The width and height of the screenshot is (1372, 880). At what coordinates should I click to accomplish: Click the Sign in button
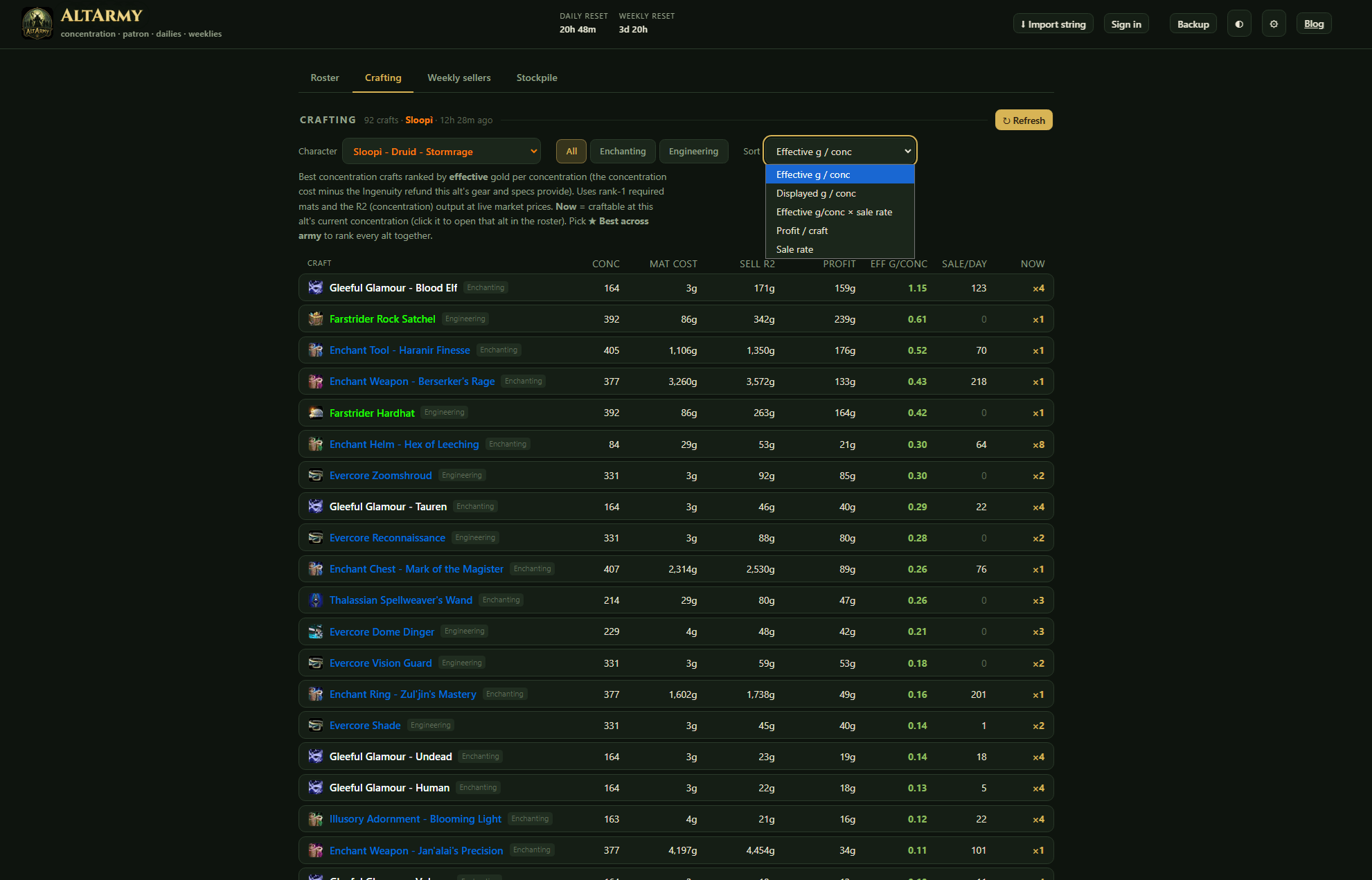1126,24
